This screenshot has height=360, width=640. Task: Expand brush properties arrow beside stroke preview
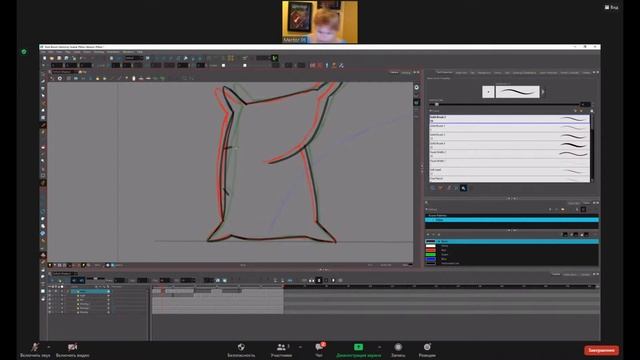(543, 92)
